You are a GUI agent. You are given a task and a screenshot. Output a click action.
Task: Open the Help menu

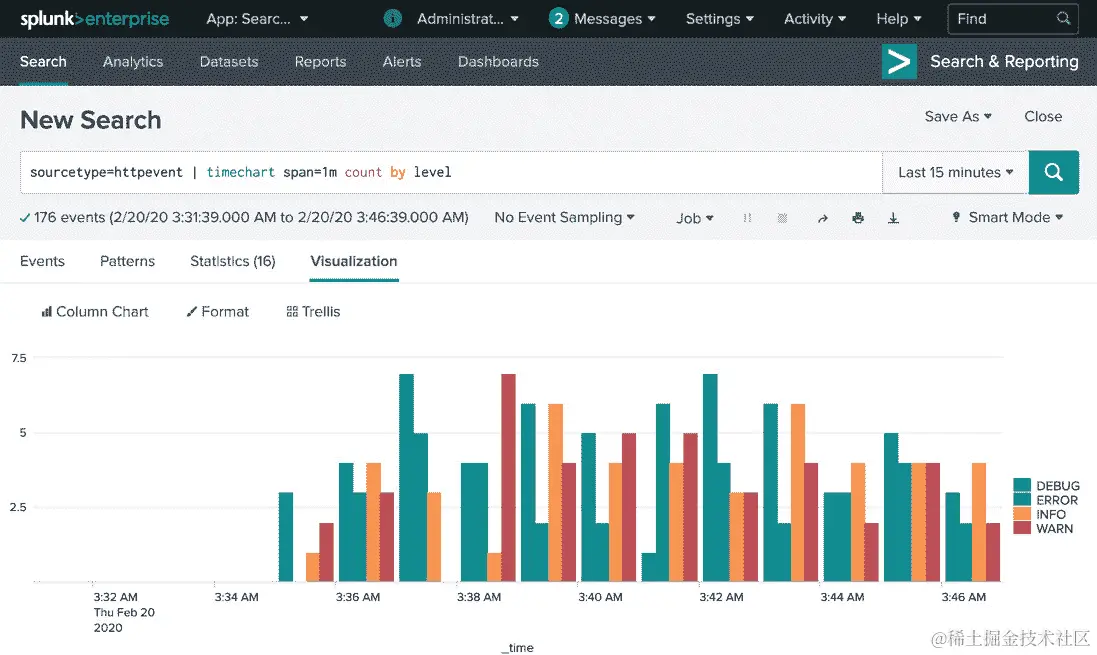898,19
